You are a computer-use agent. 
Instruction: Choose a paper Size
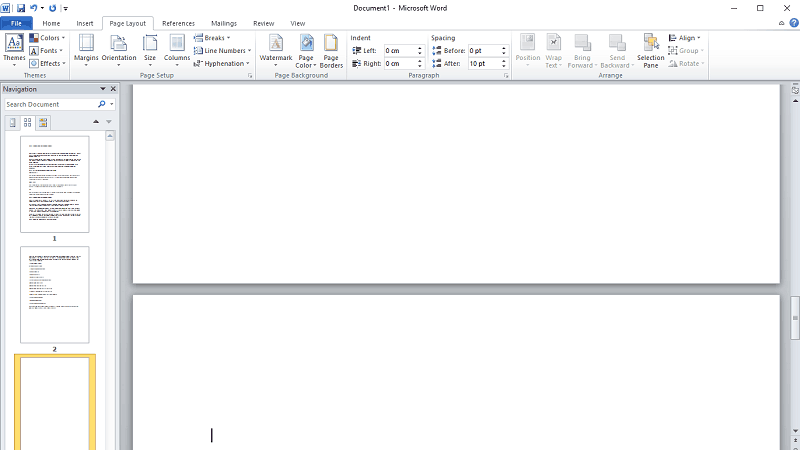pyautogui.click(x=150, y=50)
